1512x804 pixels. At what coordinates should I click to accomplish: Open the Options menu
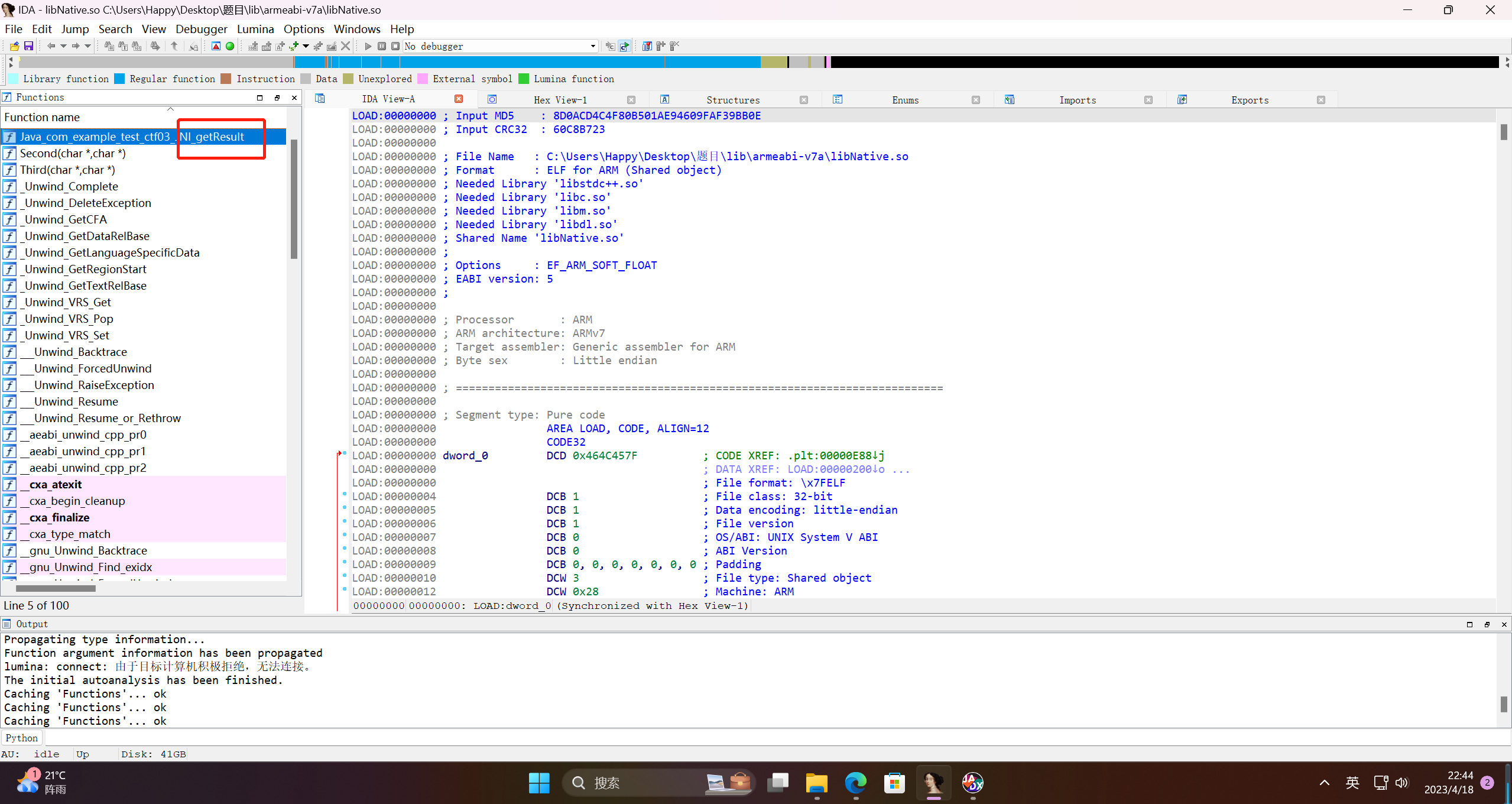[304, 29]
